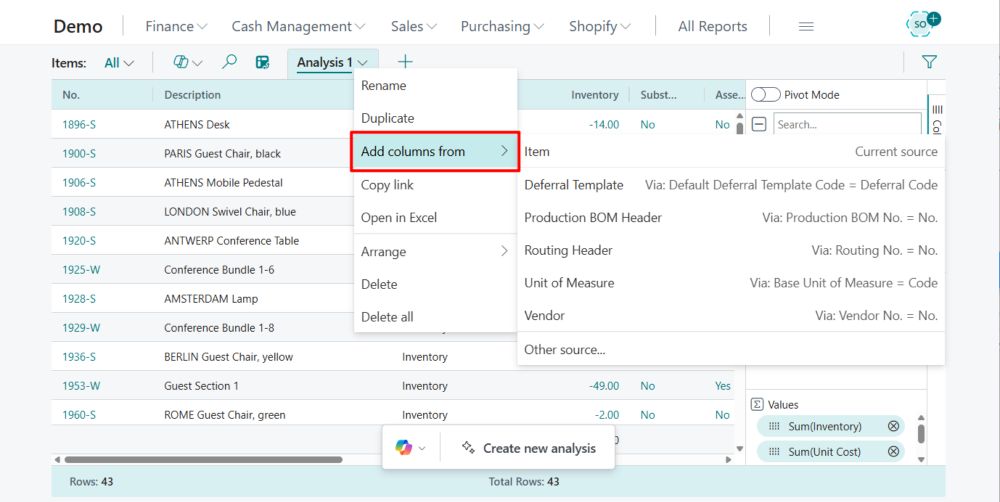Viewport: 1000px width, 502px height.
Task: Expand the Sales menu
Action: point(413,26)
